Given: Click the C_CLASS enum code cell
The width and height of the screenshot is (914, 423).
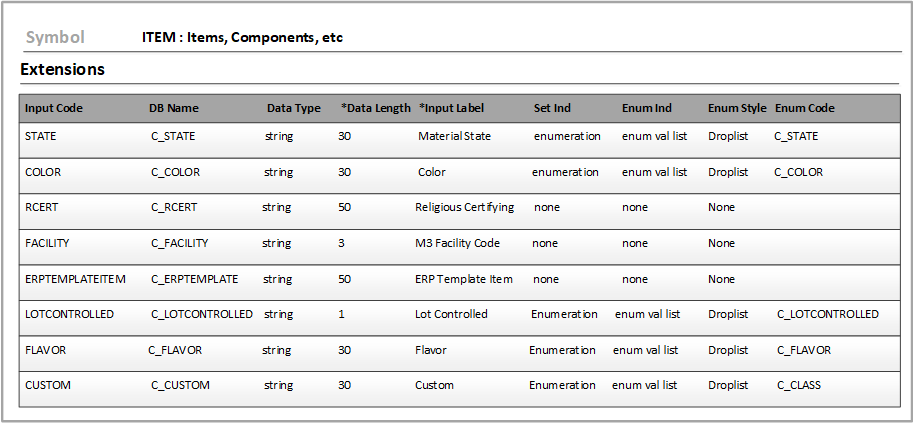Looking at the screenshot, I should (798, 385).
